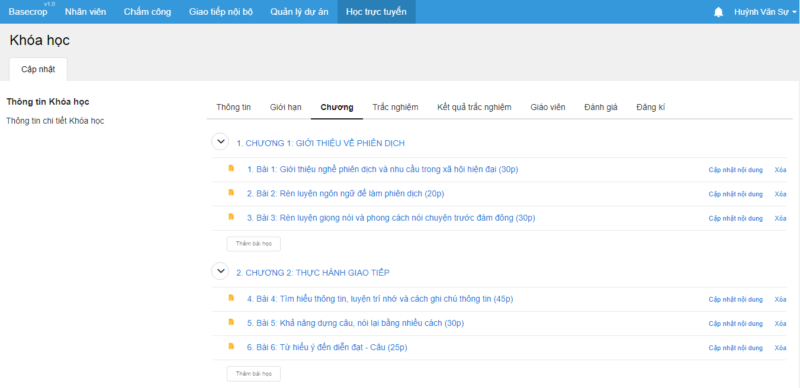Open the Chương 1: Giới thiệu về phiên dịch title

pos(320,143)
